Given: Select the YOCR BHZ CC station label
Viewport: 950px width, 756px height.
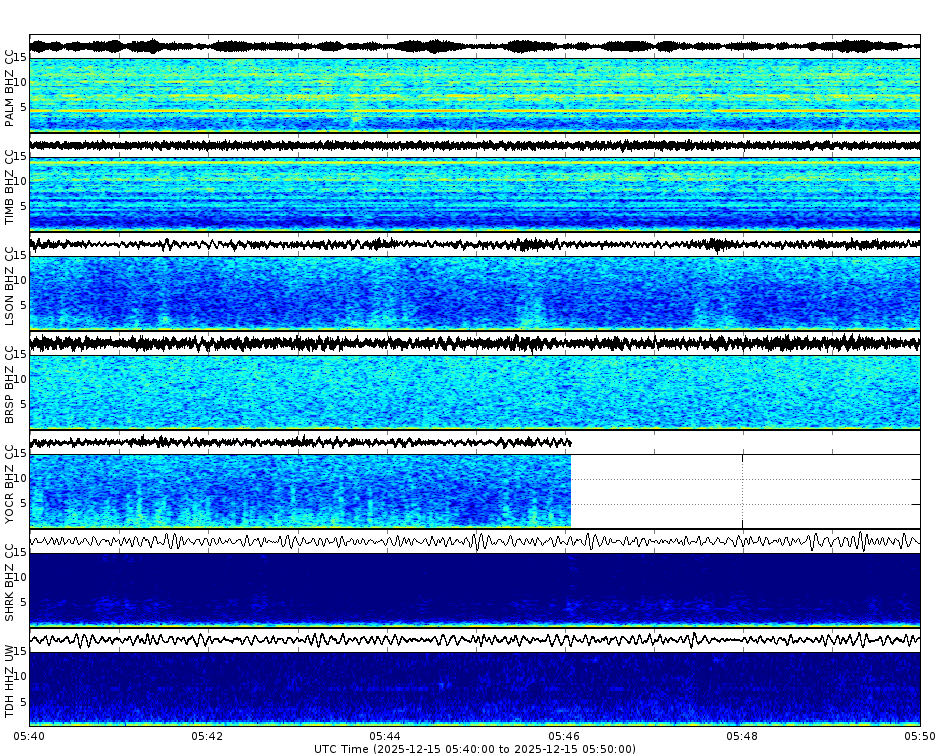Looking at the screenshot, I should click(x=10, y=485).
